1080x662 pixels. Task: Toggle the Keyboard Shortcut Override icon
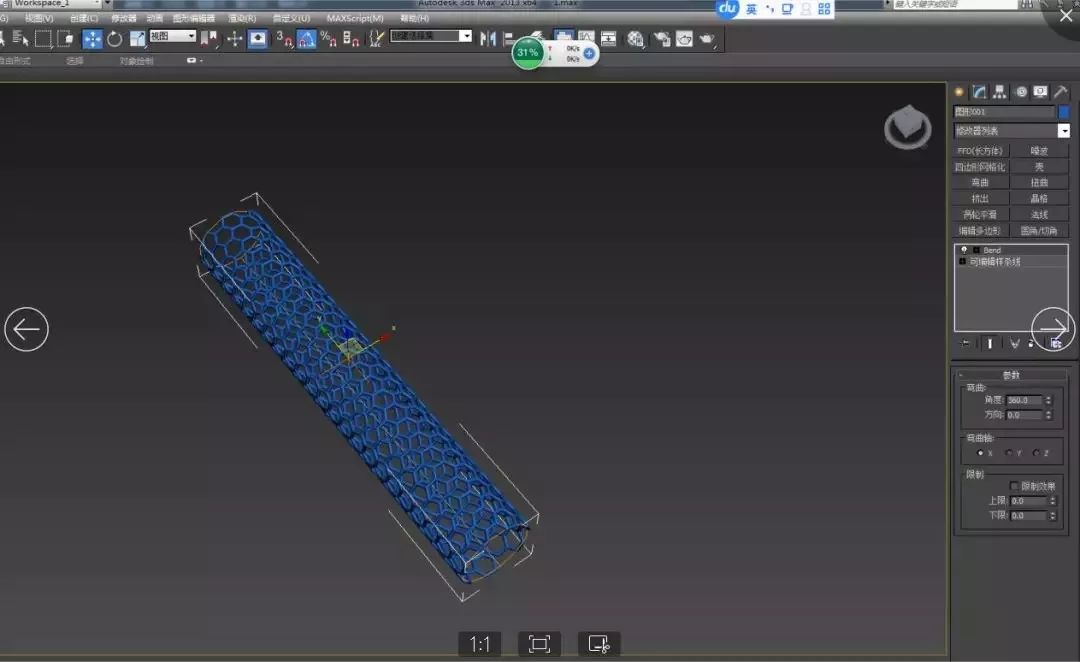(x=258, y=39)
